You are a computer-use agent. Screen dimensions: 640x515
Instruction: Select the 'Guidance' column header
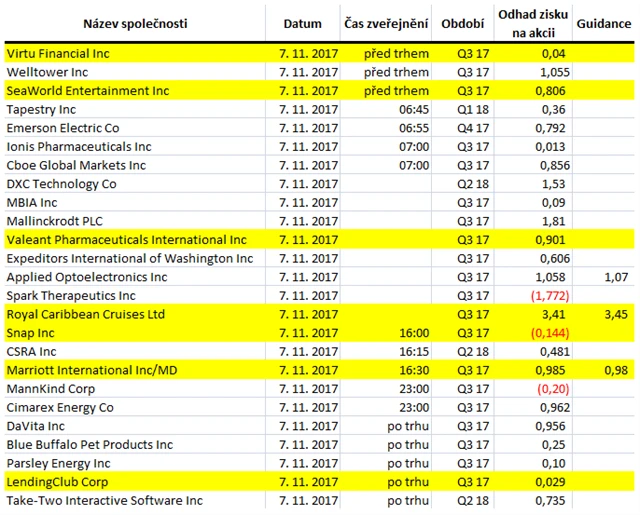tap(604, 24)
